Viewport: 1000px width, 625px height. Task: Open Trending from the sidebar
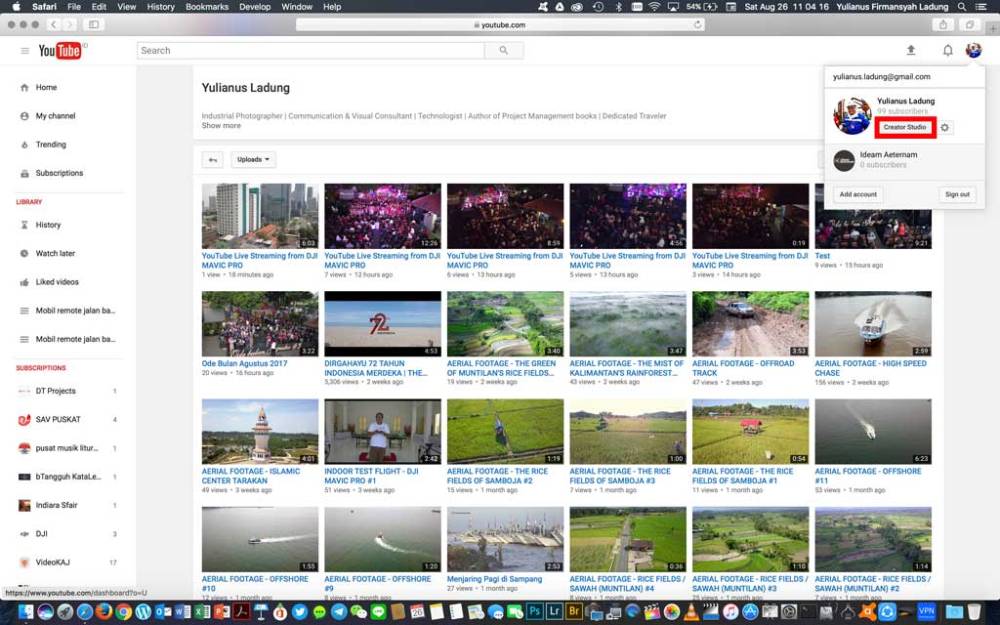click(x=50, y=144)
